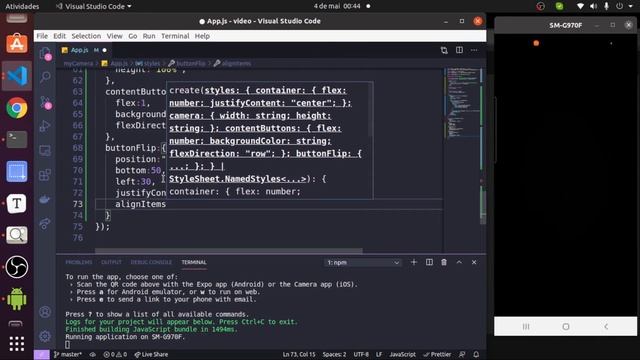This screenshot has width=640, height=360.
Task: Change file encoding UTF-8
Action: [361, 354]
